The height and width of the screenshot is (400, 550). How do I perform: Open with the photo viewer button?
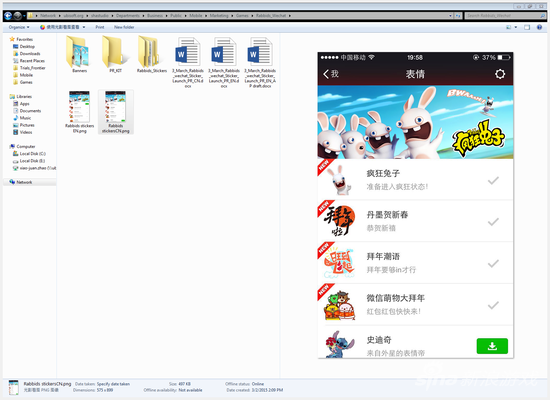coord(60,27)
